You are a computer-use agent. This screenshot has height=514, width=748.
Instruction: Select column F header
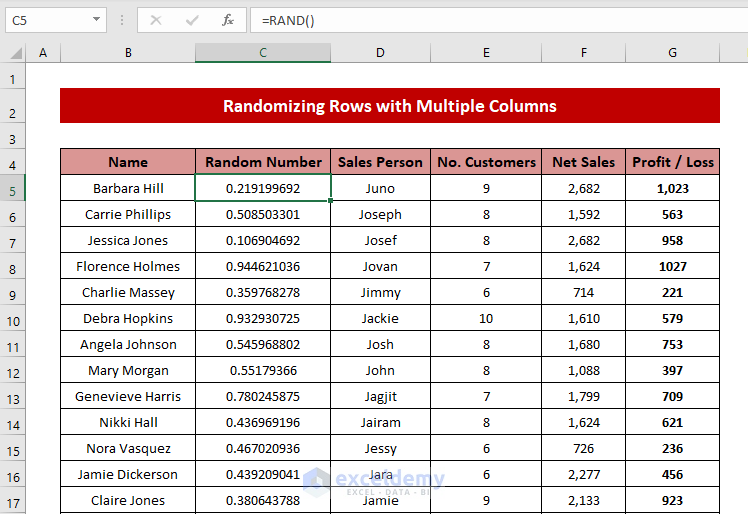583,52
